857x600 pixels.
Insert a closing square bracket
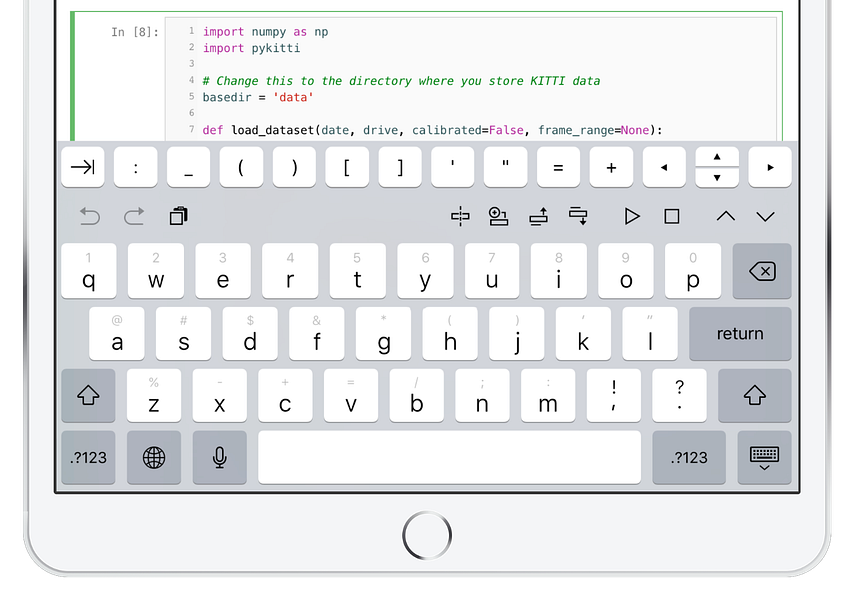(x=400, y=167)
